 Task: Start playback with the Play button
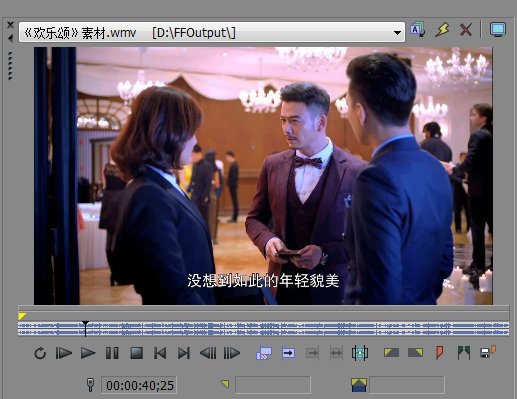88,353
